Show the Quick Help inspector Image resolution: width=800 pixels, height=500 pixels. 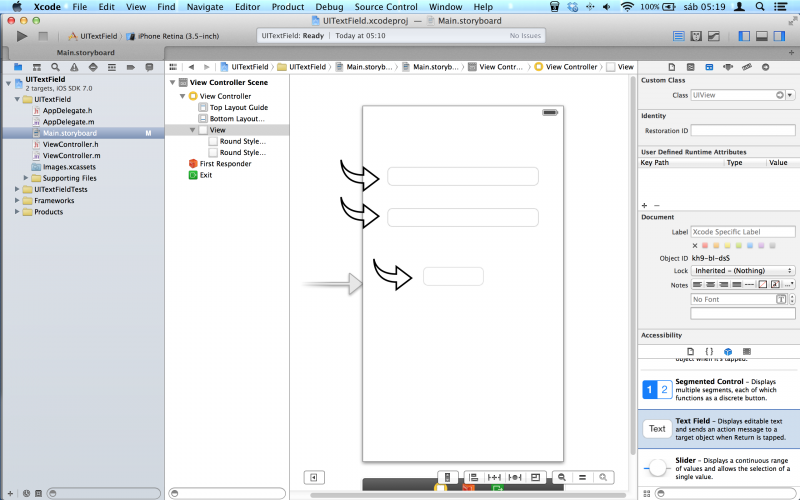690,67
